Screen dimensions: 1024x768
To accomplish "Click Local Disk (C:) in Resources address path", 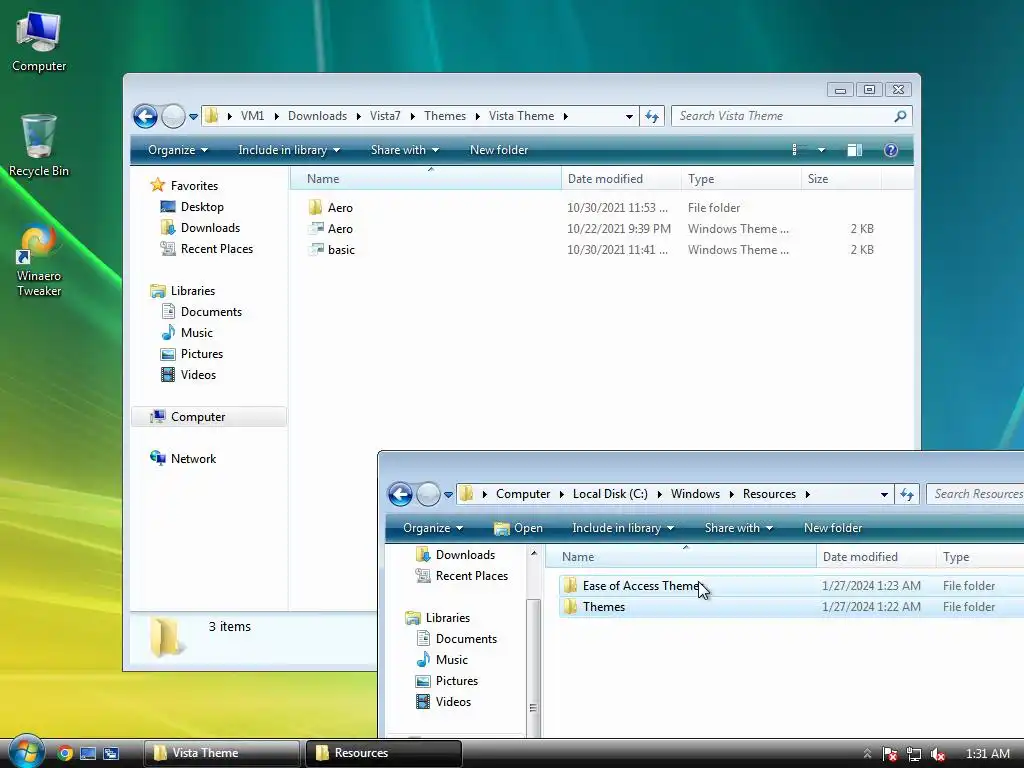I will coord(610,494).
